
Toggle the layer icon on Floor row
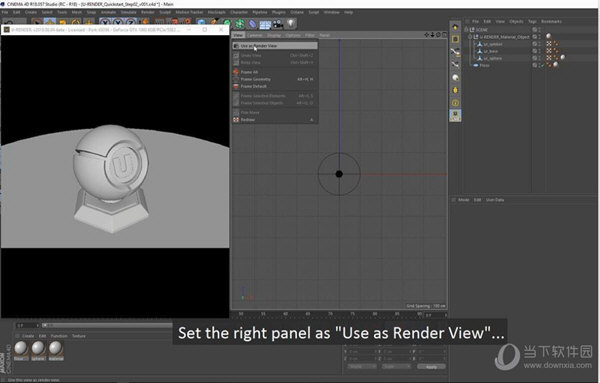(535, 65)
